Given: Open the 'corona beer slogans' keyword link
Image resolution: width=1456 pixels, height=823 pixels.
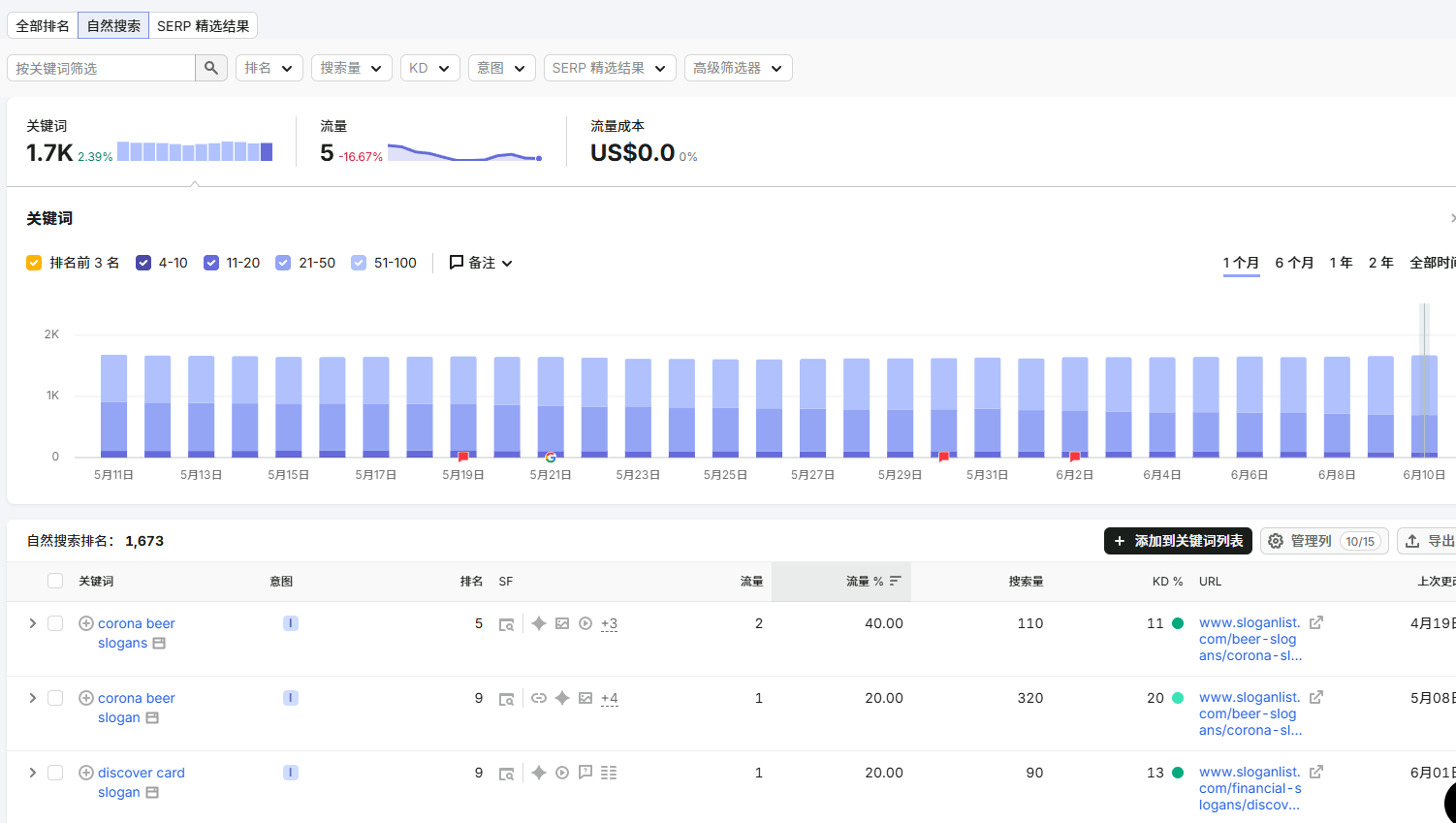Looking at the screenshot, I should coord(136,633).
